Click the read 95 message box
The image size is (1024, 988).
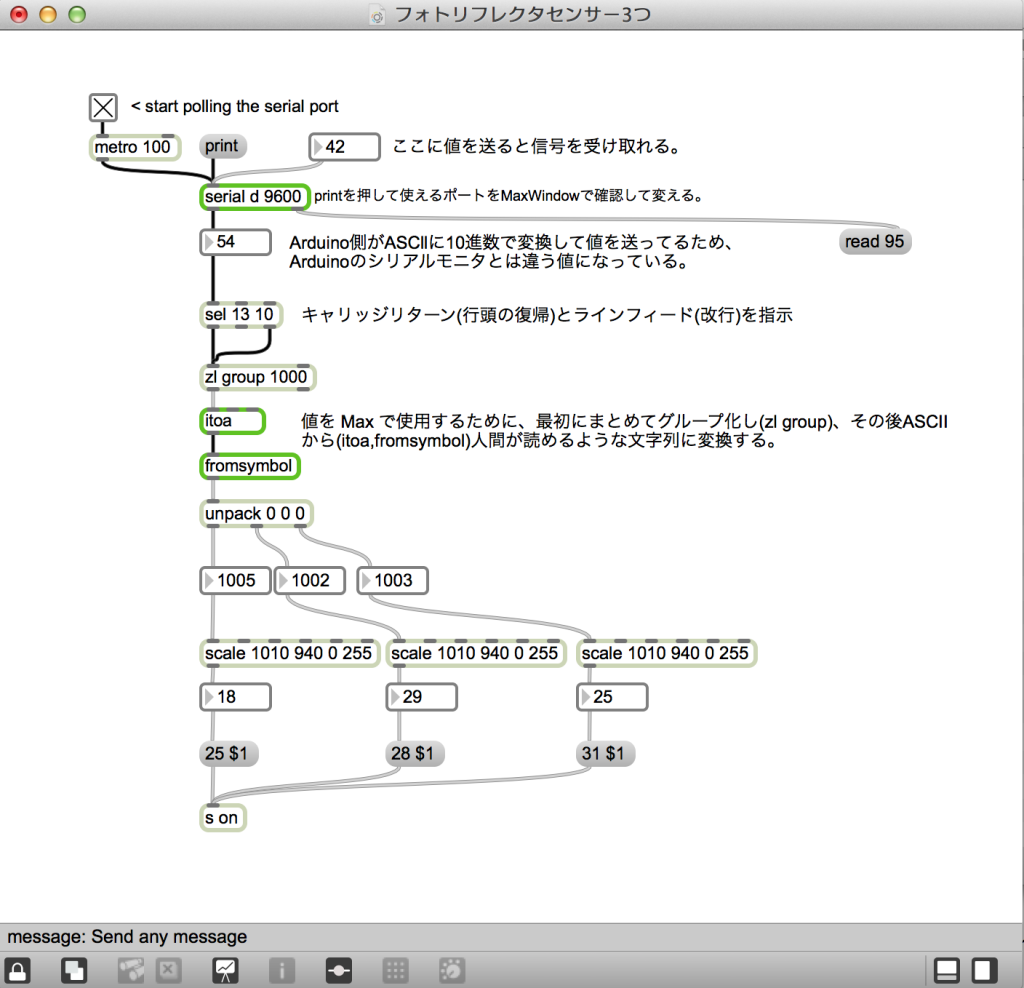874,241
